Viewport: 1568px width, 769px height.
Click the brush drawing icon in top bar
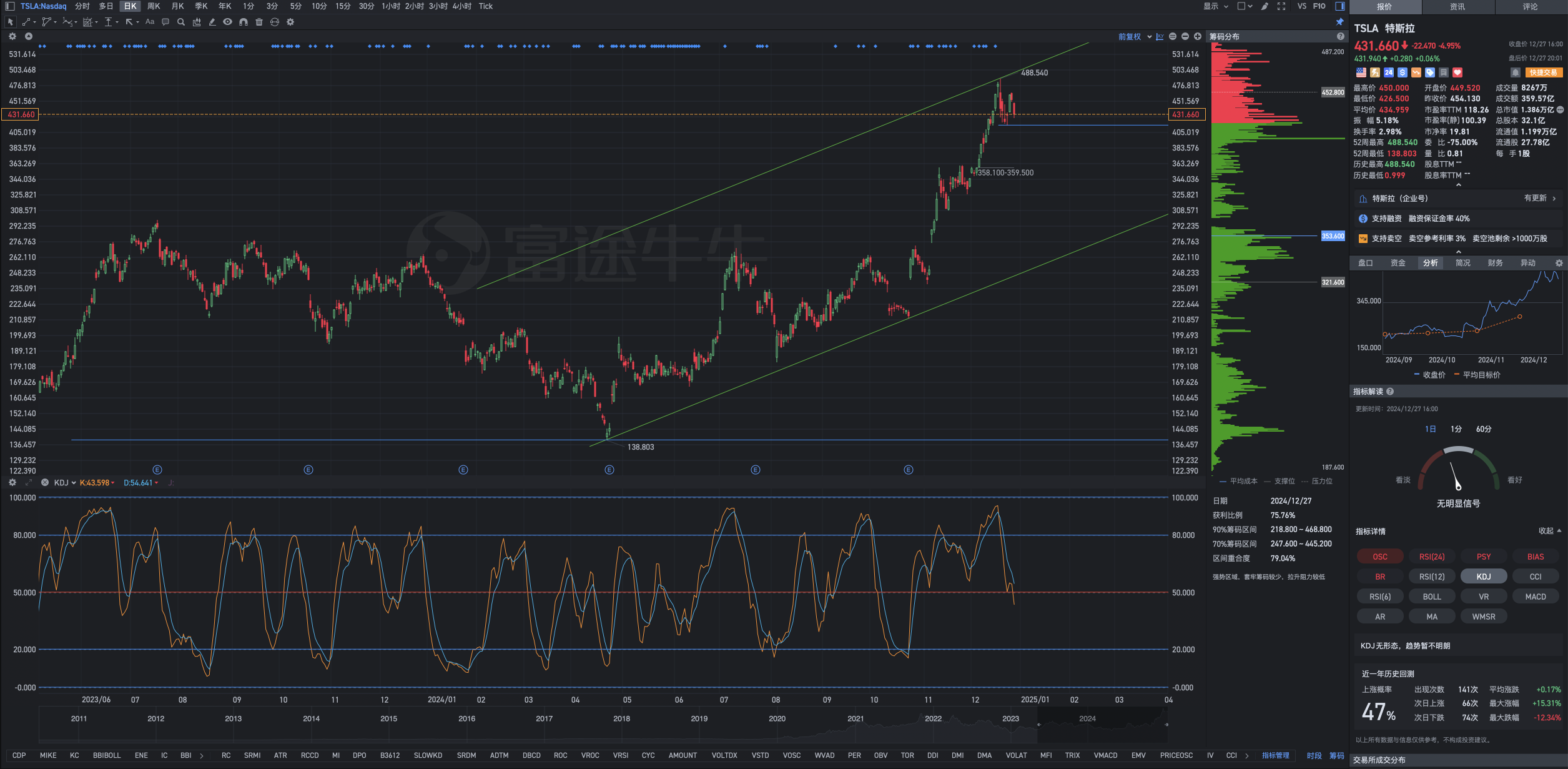pyautogui.click(x=1265, y=6)
